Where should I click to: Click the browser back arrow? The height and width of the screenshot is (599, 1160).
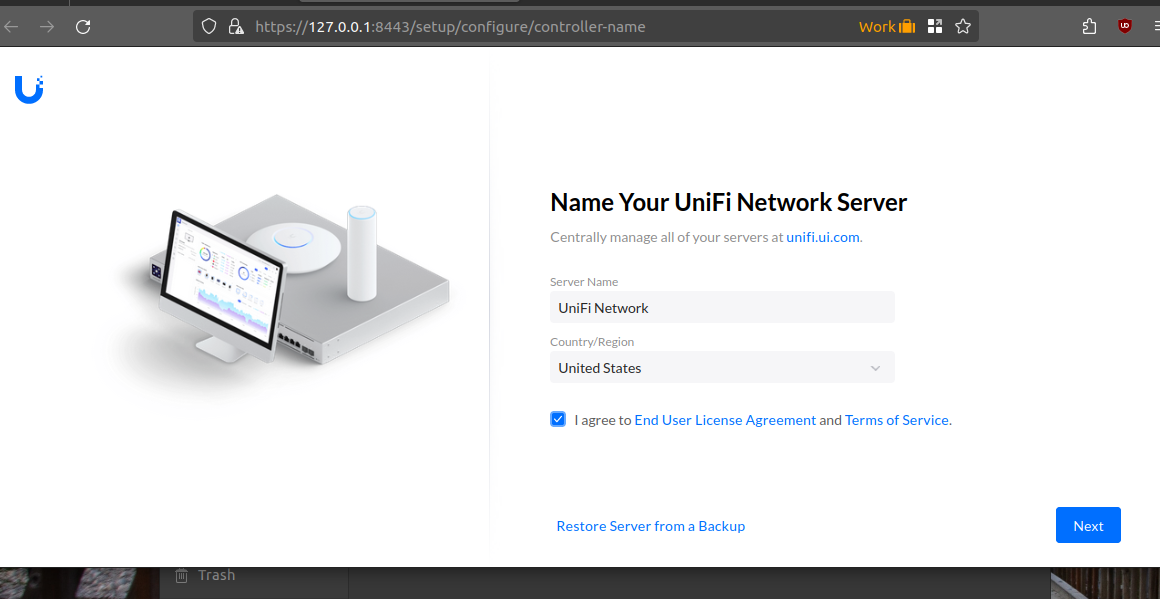click(12, 27)
